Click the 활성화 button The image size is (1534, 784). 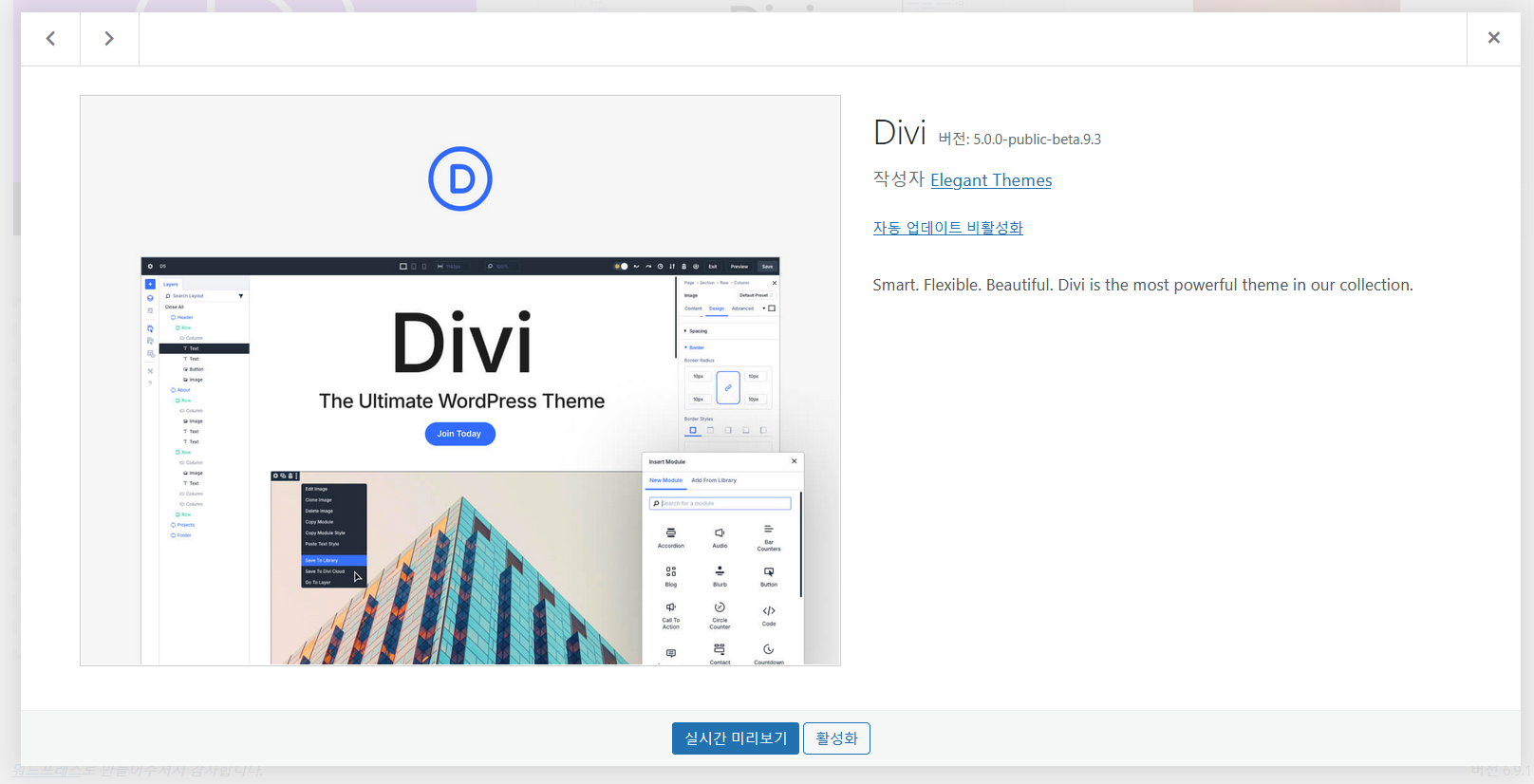click(836, 738)
